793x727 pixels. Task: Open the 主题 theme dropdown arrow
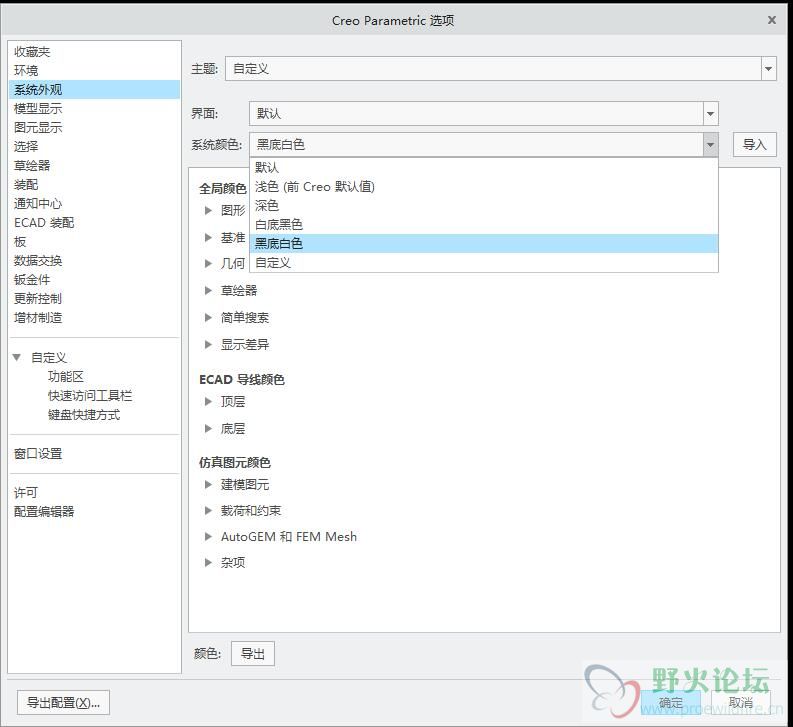pos(768,69)
